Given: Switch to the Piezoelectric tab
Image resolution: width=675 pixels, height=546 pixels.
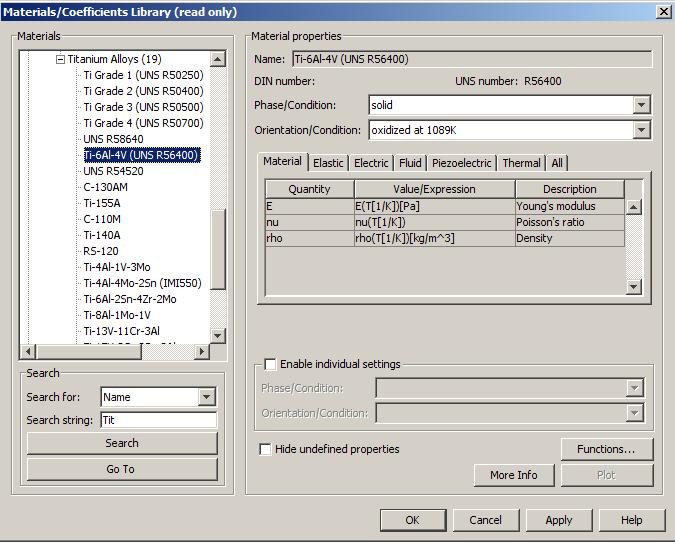Looking at the screenshot, I should click(x=461, y=163).
